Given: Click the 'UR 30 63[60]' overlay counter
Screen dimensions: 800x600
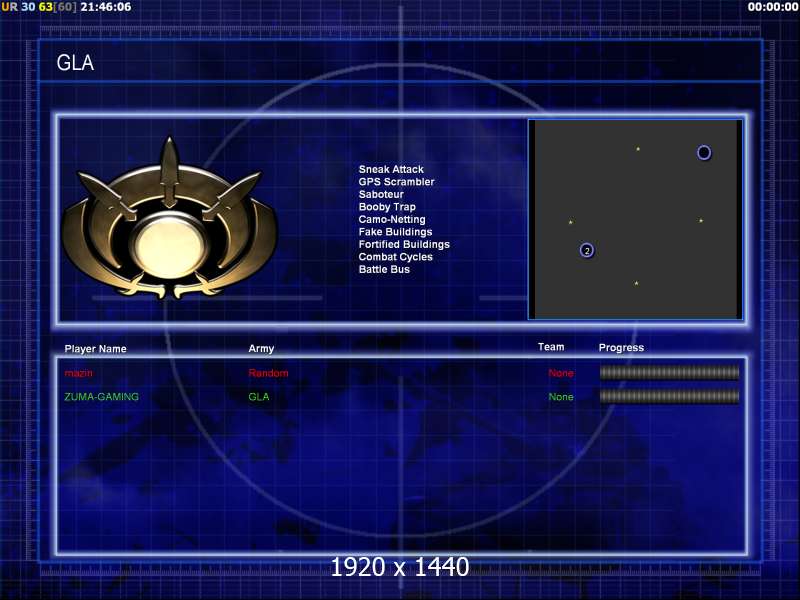Looking at the screenshot, I should click(x=39, y=7).
